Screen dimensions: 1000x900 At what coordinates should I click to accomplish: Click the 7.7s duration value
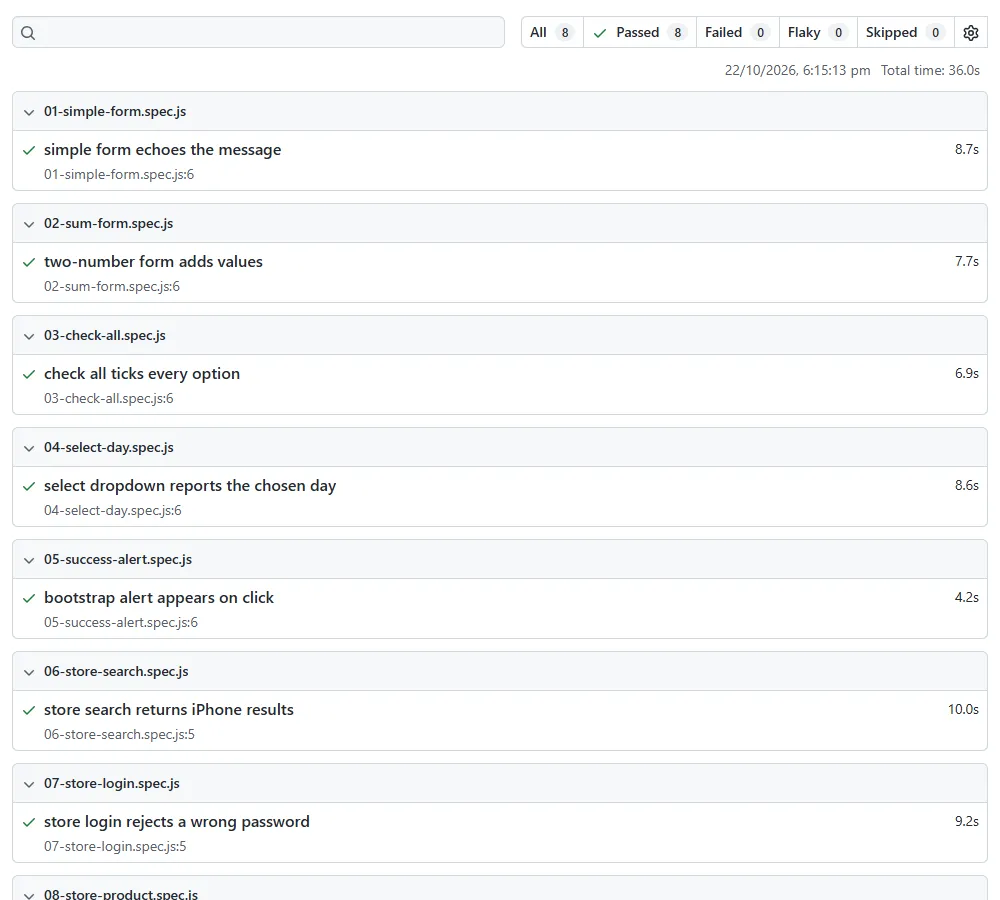(966, 262)
